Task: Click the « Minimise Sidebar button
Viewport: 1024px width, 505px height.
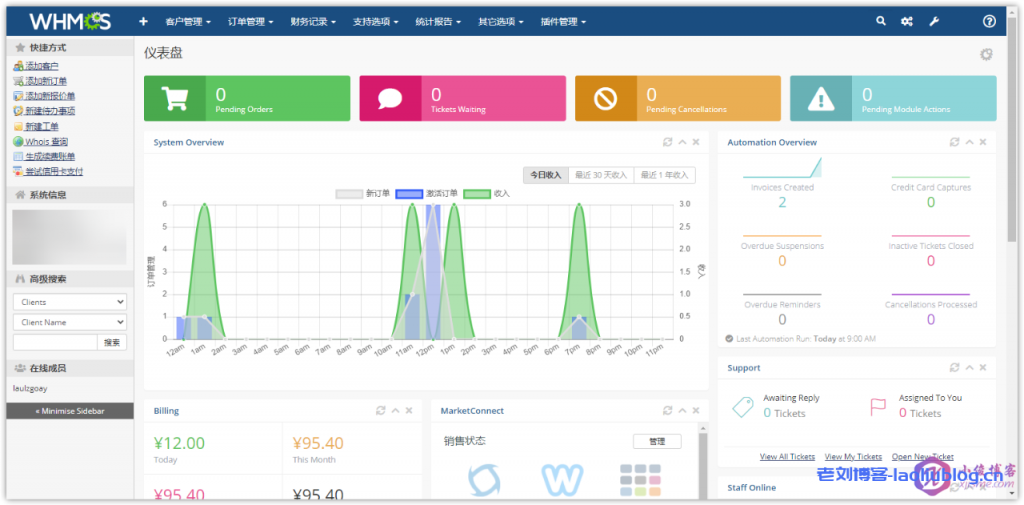Action: coord(69,410)
